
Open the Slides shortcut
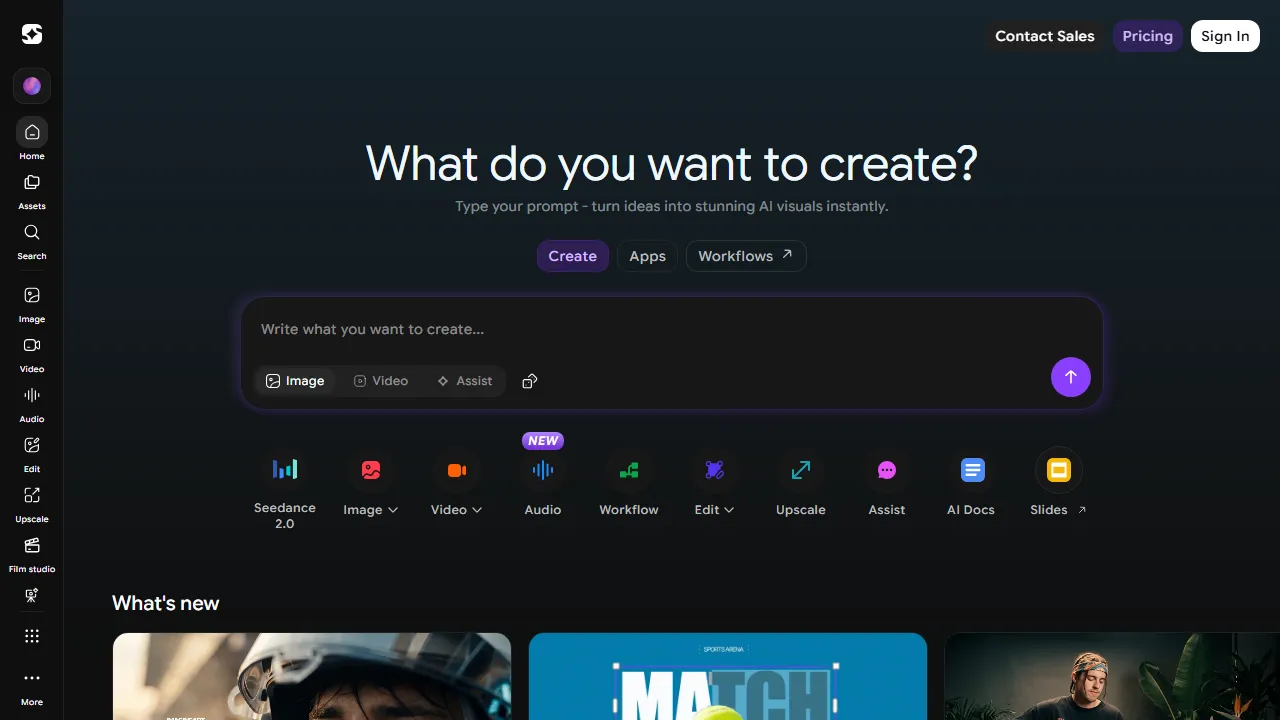1058,482
